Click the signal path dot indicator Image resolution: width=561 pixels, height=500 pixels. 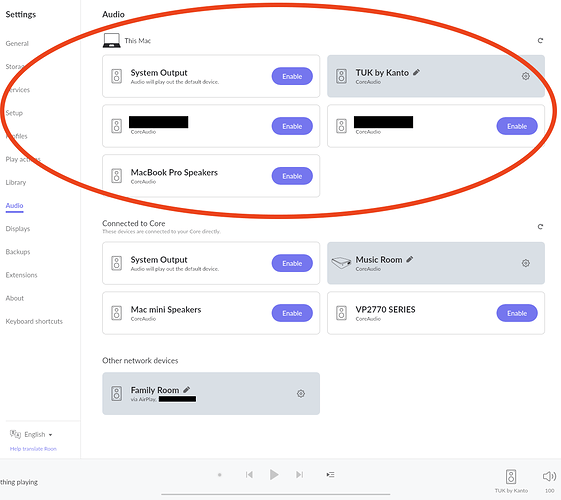click(x=220, y=475)
